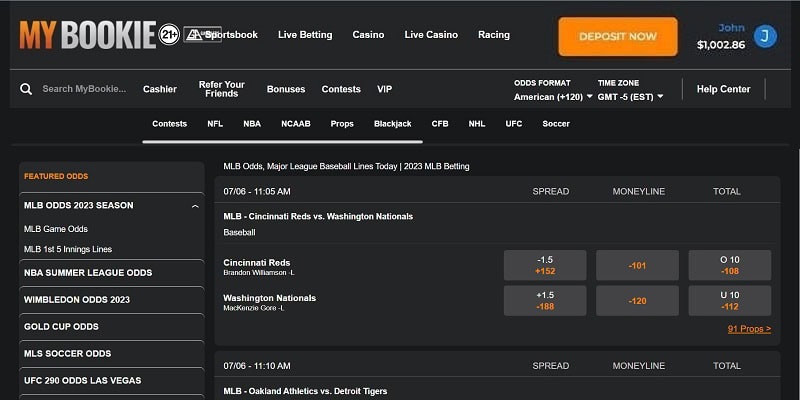Click the MyBookie logo
The height and width of the screenshot is (400, 800).
point(87,35)
